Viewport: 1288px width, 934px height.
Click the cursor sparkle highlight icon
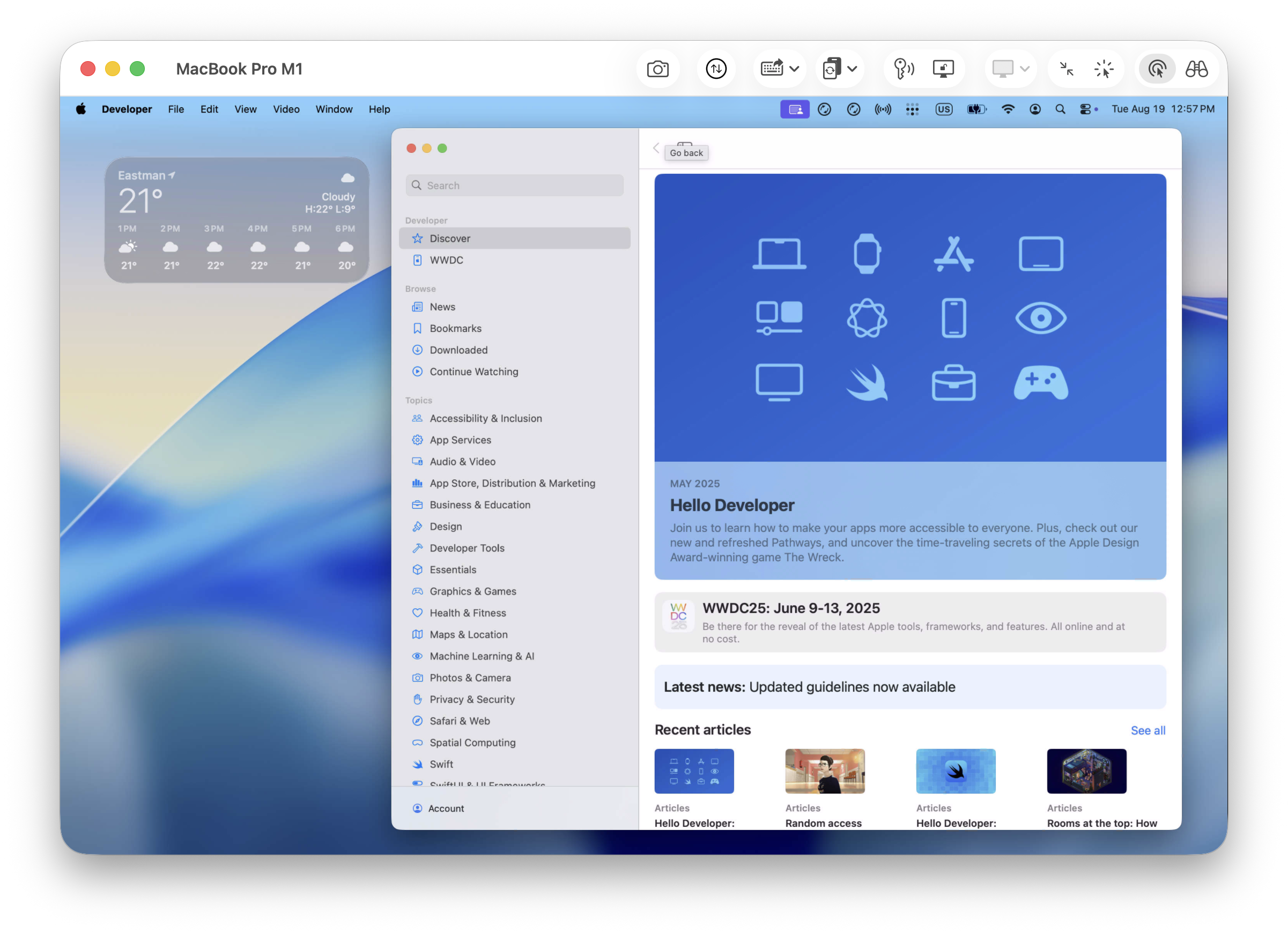pos(1104,69)
